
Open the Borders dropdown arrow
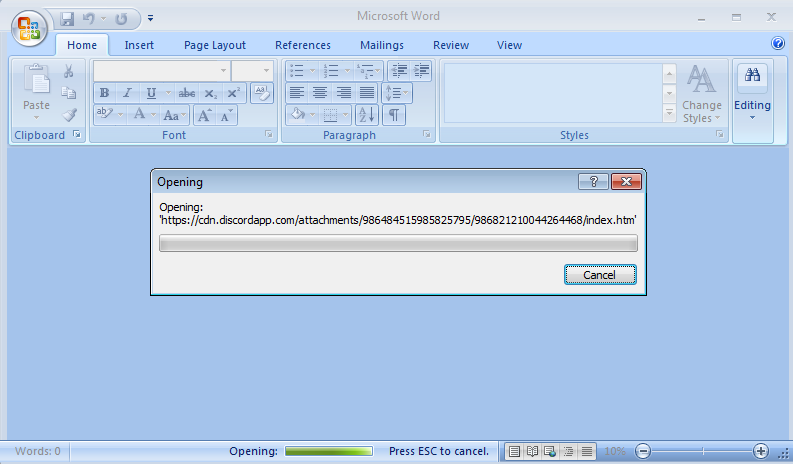click(345, 115)
